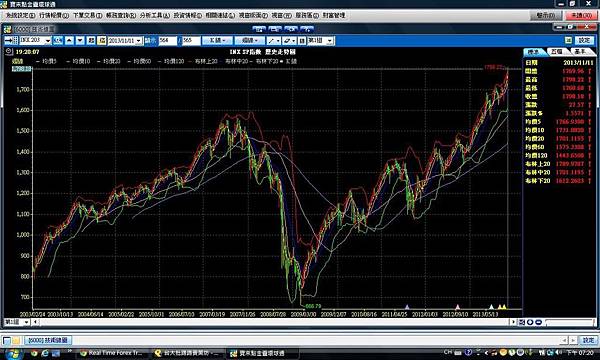Screen dimensions: 600x360
Task: Click the pink triangle marker on timeline
Action: [x=457, y=306]
